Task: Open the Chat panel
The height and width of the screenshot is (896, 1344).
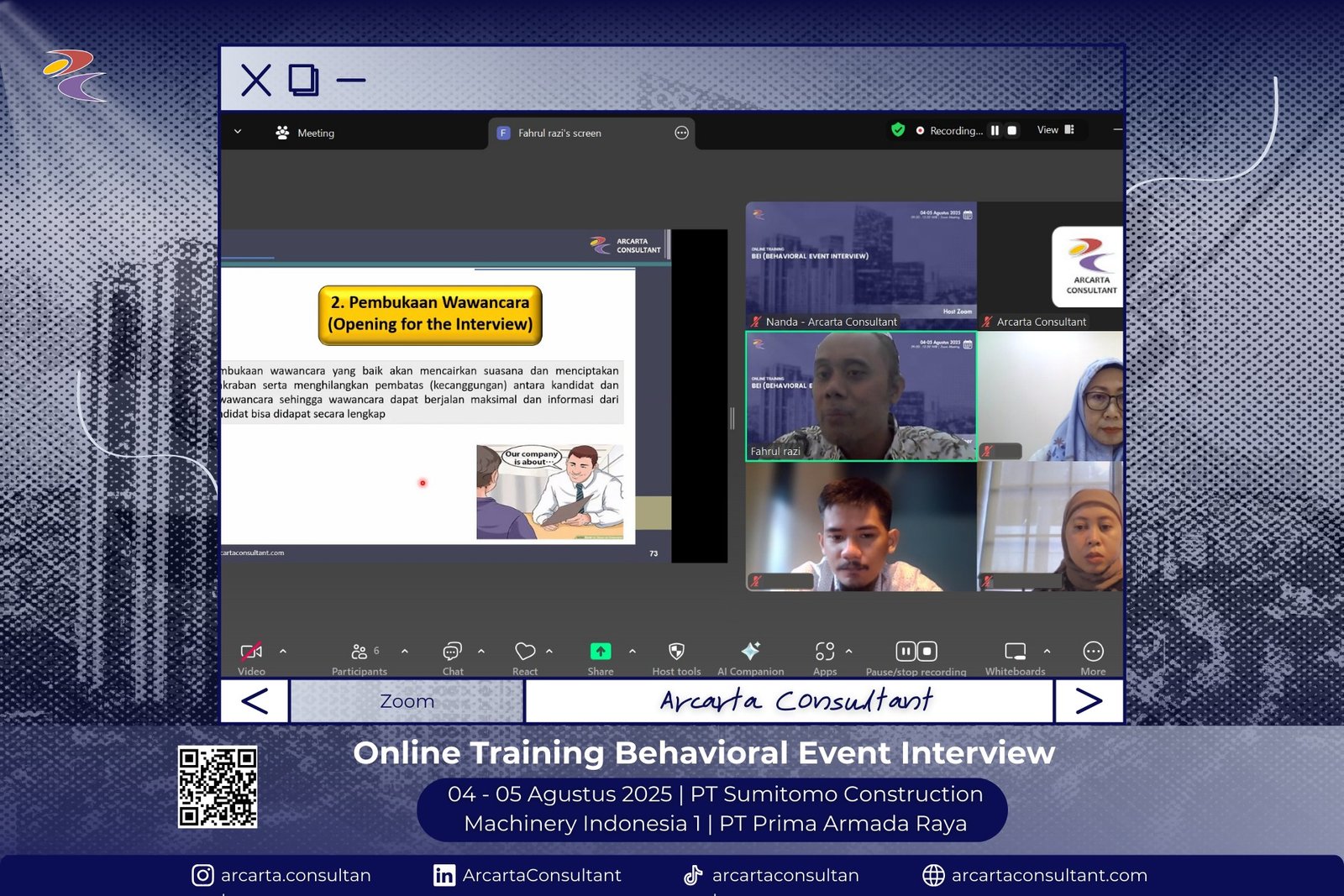Action: [452, 652]
